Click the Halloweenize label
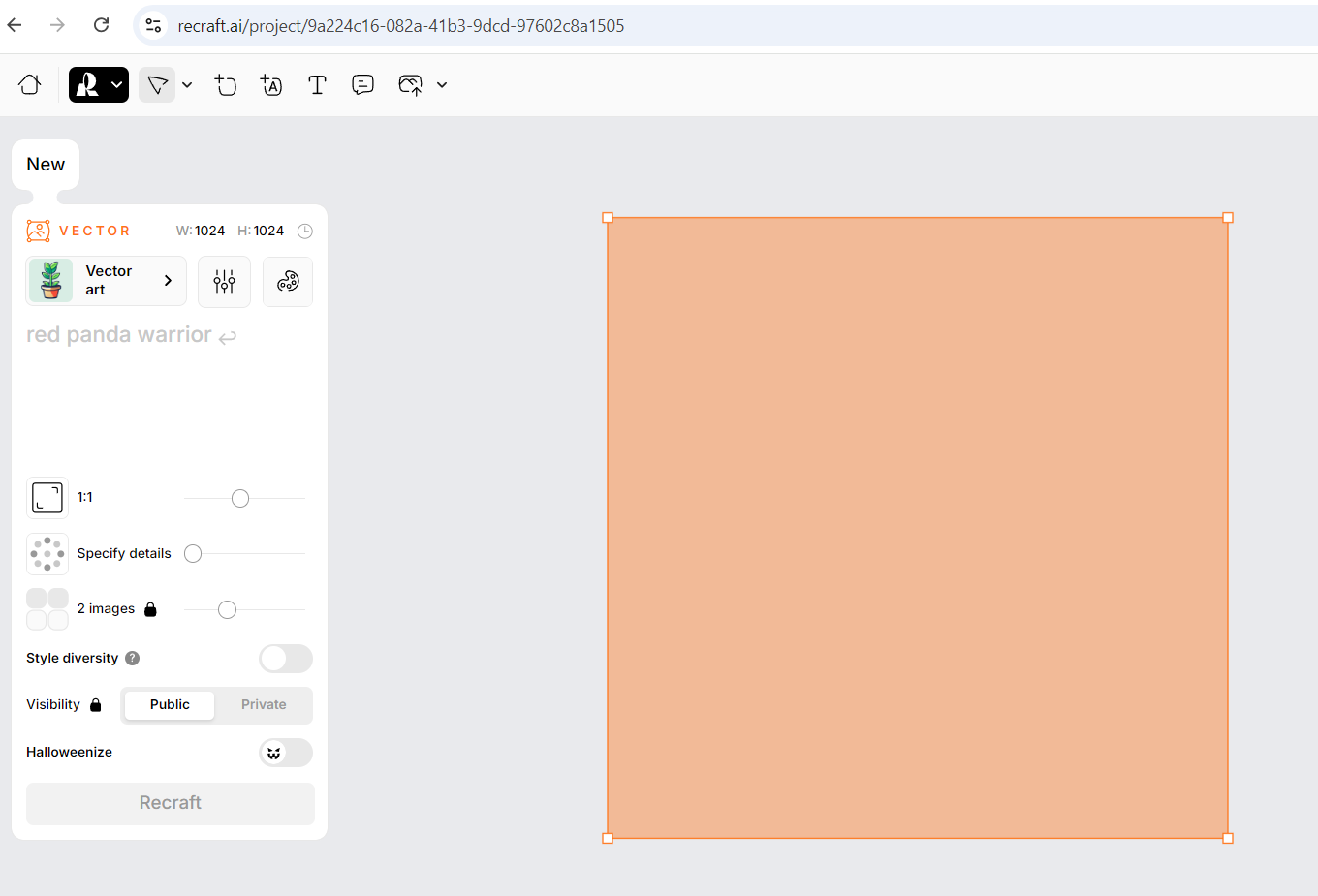 pyautogui.click(x=69, y=752)
